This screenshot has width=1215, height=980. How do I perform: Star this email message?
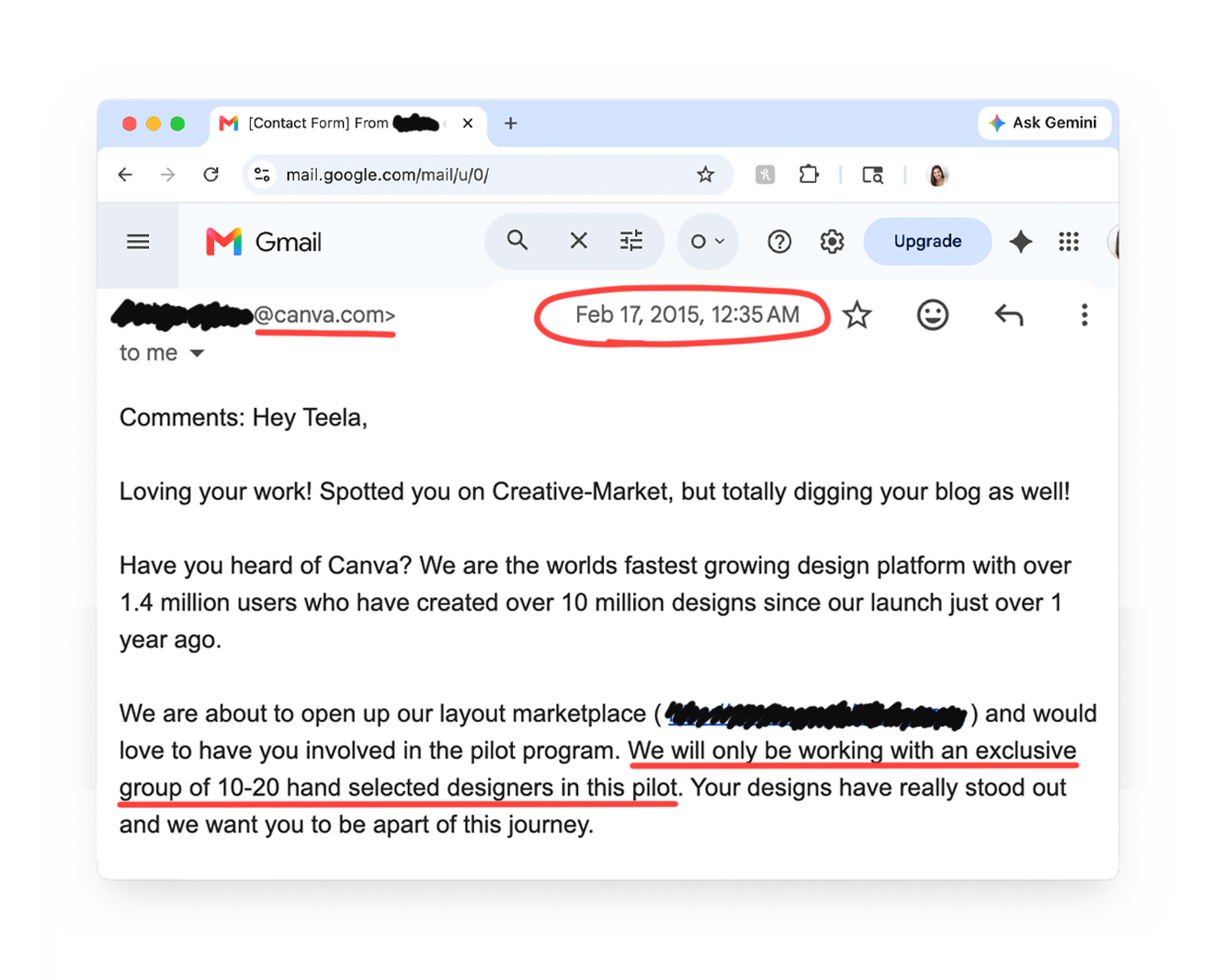857,315
